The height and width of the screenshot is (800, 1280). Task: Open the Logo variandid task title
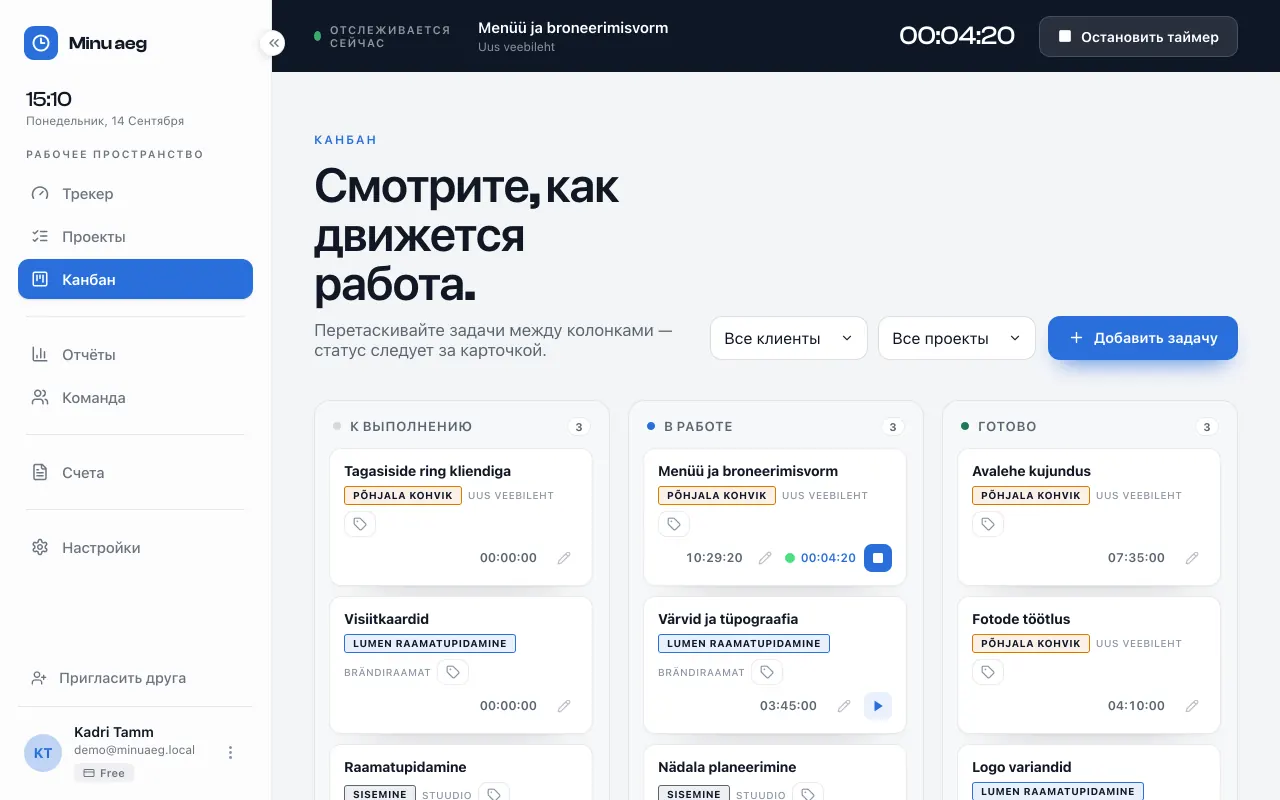pos(1021,767)
